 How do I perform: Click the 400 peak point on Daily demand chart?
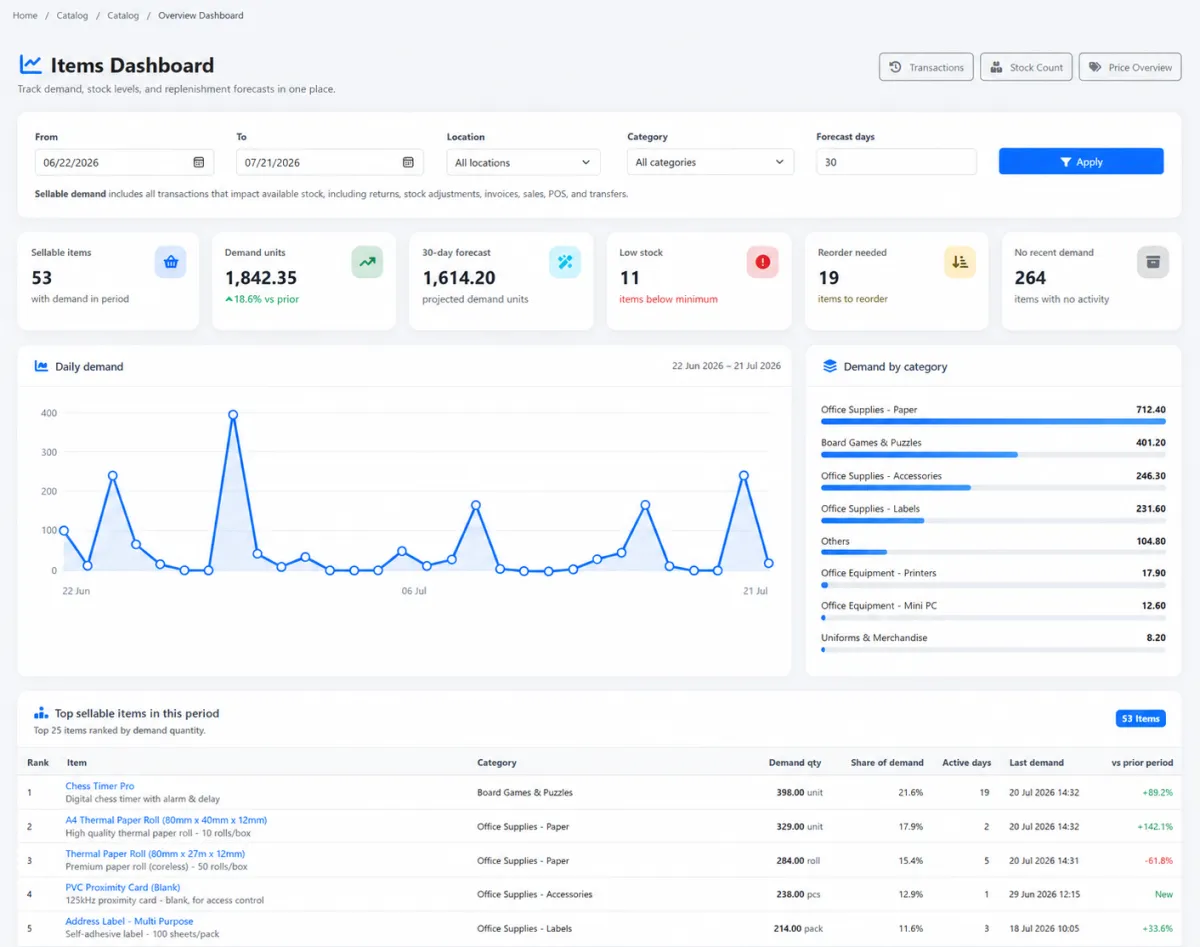(x=233, y=414)
